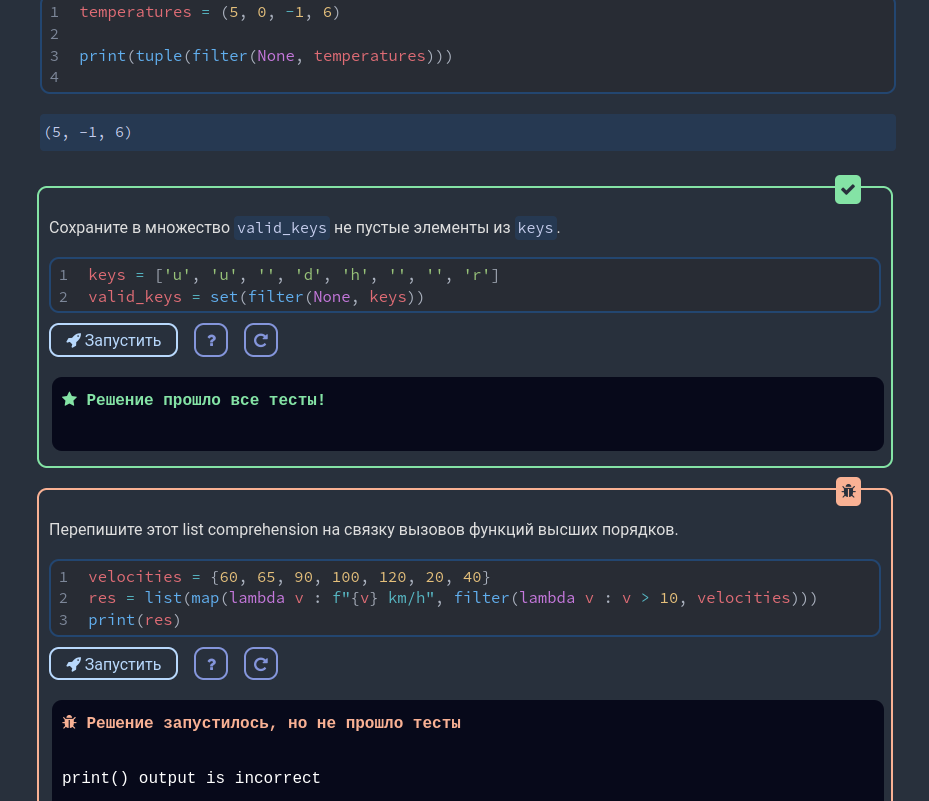Viewport: 929px width, 801px height.
Task: Click the green checkmark status badge
Action: click(x=848, y=190)
